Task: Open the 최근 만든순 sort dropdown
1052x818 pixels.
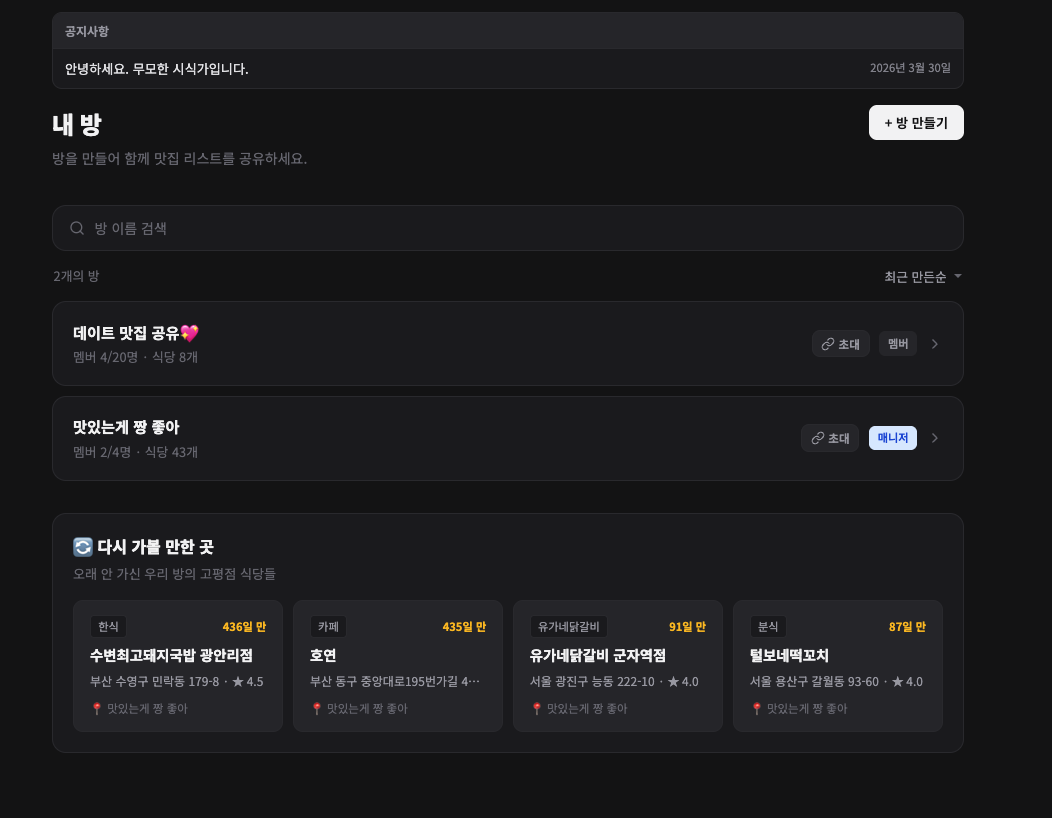Action: coord(923,276)
